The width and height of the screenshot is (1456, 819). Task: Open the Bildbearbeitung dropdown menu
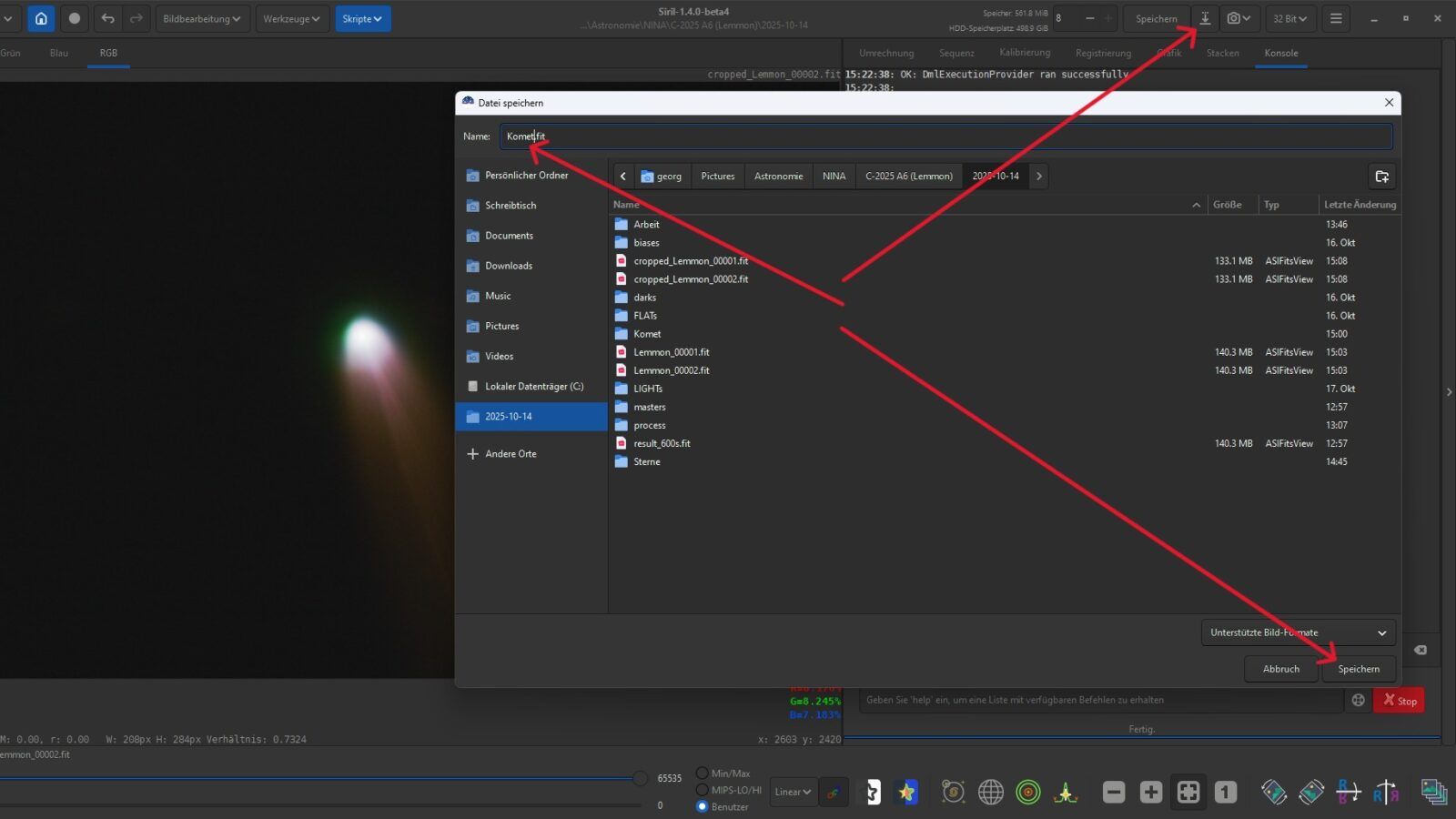pyautogui.click(x=201, y=18)
